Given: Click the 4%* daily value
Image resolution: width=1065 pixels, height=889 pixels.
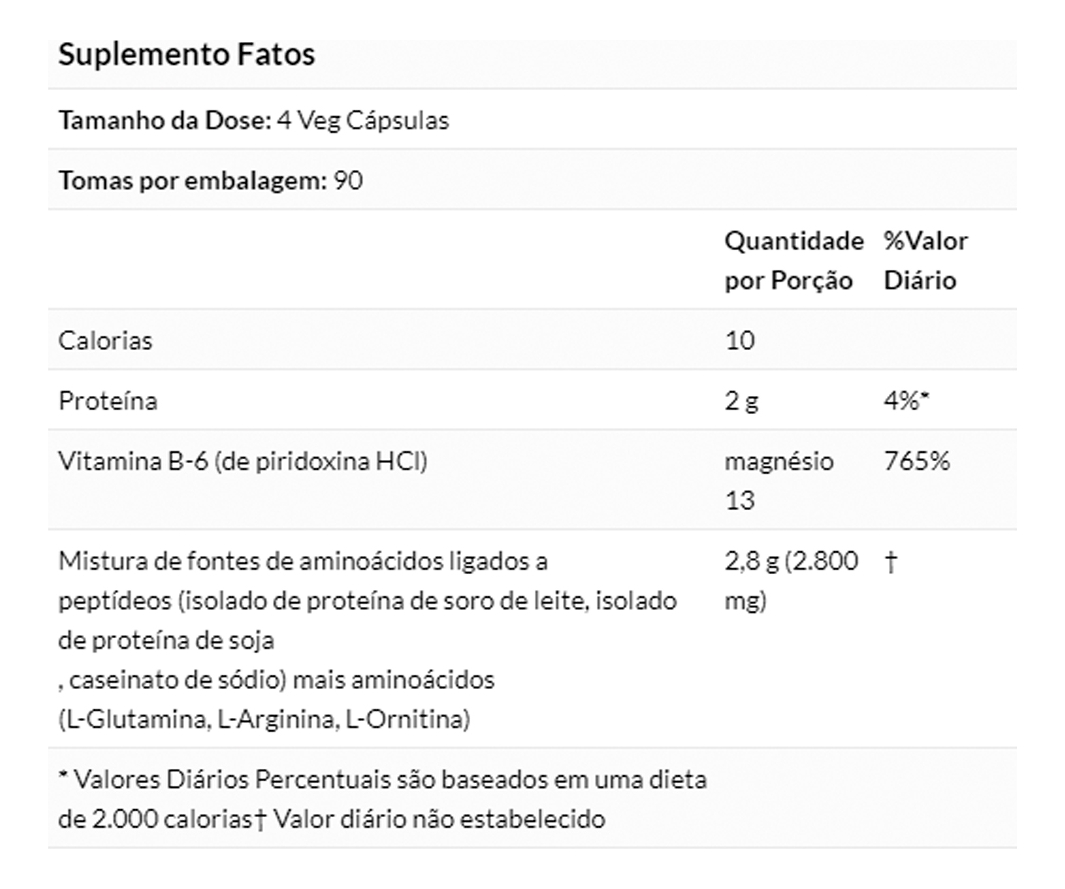Looking at the screenshot, I should click(x=907, y=401).
